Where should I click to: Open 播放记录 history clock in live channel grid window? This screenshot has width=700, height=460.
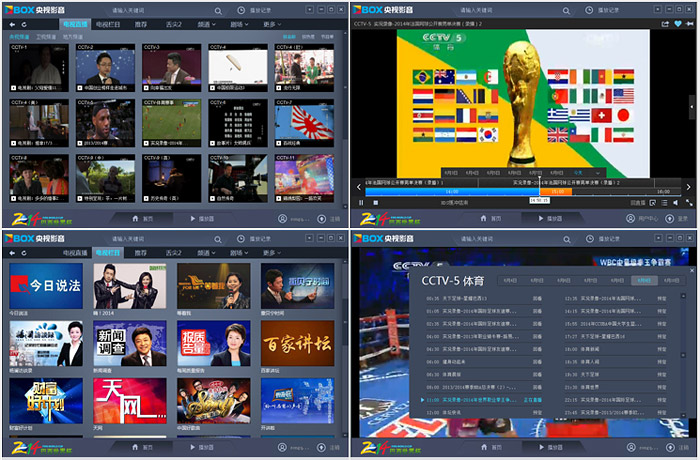pyautogui.click(x=241, y=10)
